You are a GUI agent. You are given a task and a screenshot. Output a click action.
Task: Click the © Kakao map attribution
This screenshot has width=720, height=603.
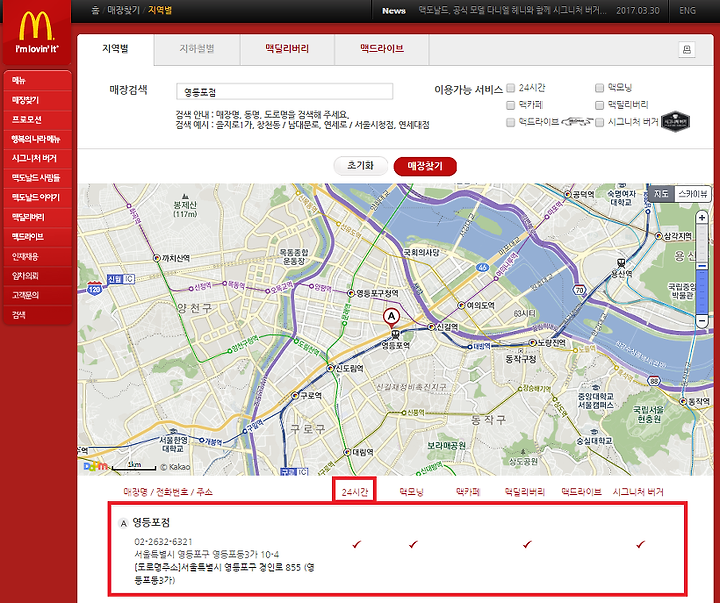(175, 467)
